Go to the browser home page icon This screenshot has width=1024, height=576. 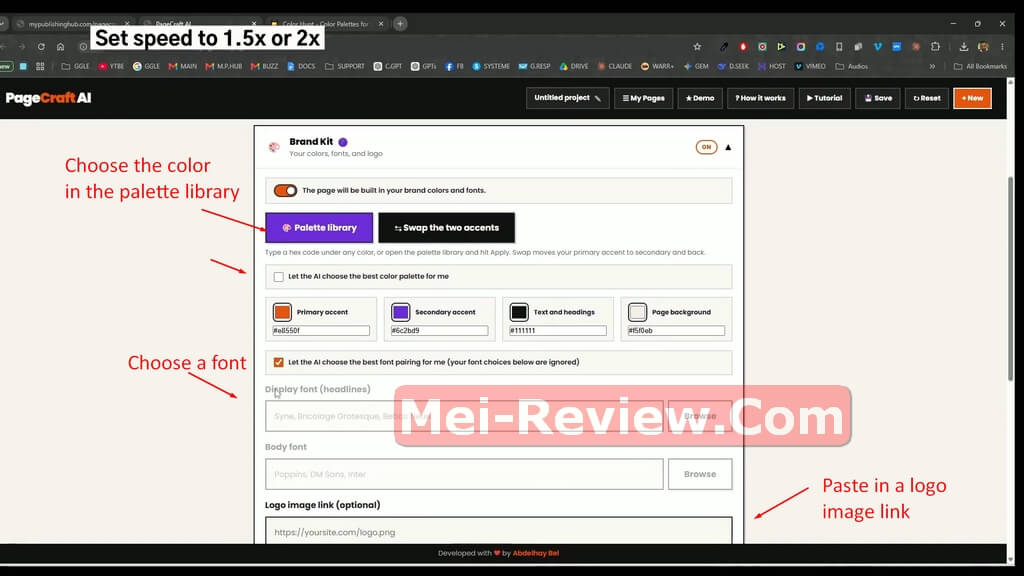click(60, 47)
